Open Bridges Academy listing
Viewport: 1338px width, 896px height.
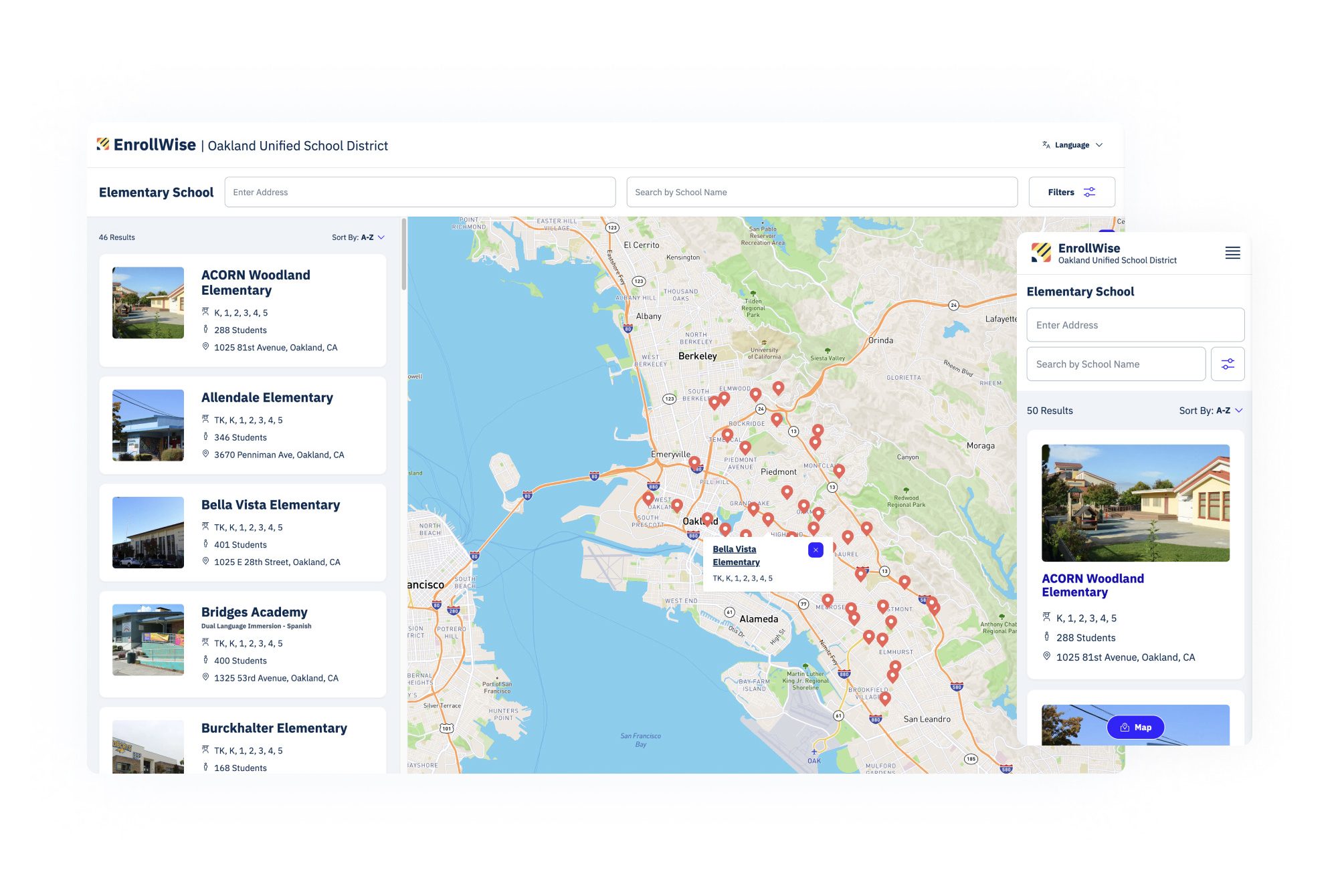coord(254,612)
